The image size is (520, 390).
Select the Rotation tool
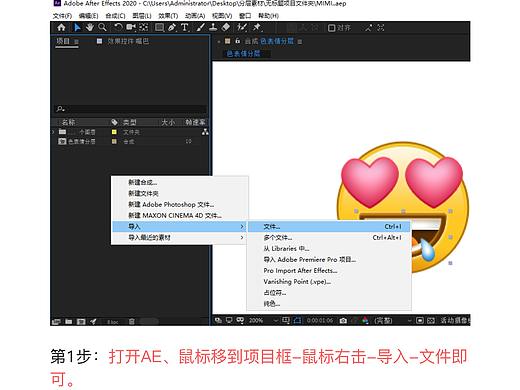coord(118,28)
